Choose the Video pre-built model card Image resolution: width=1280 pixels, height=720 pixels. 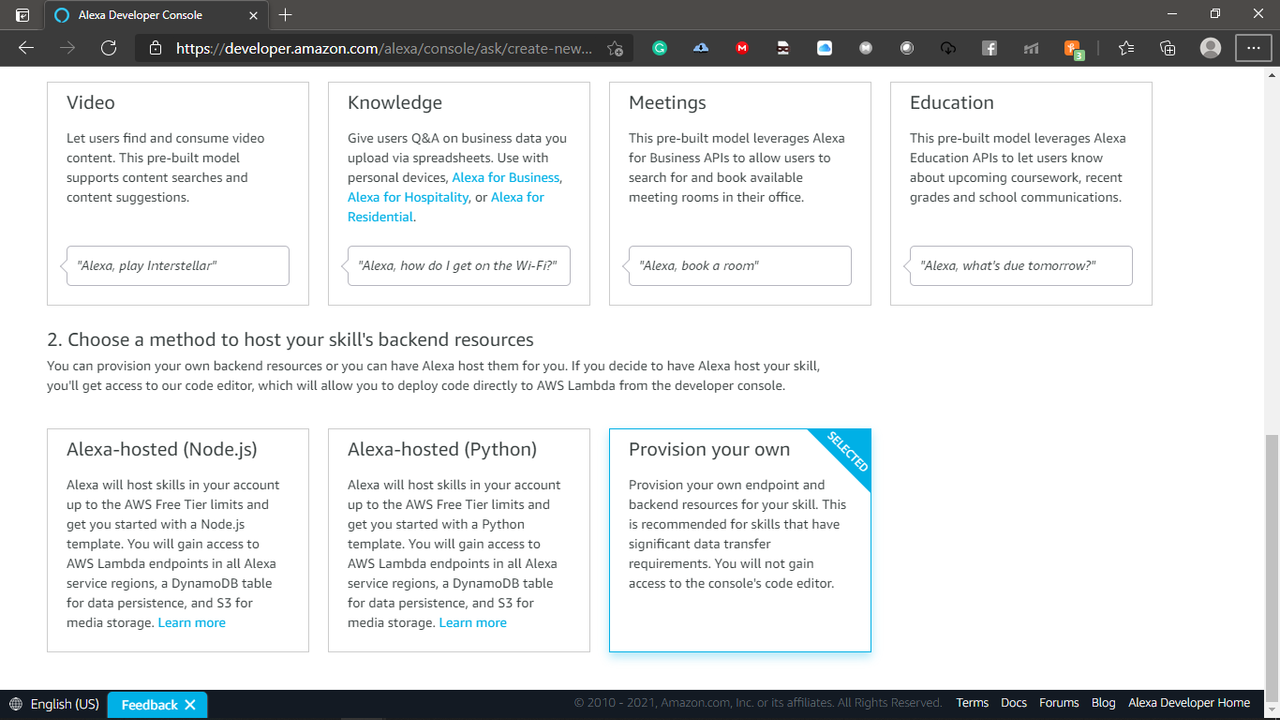click(178, 193)
